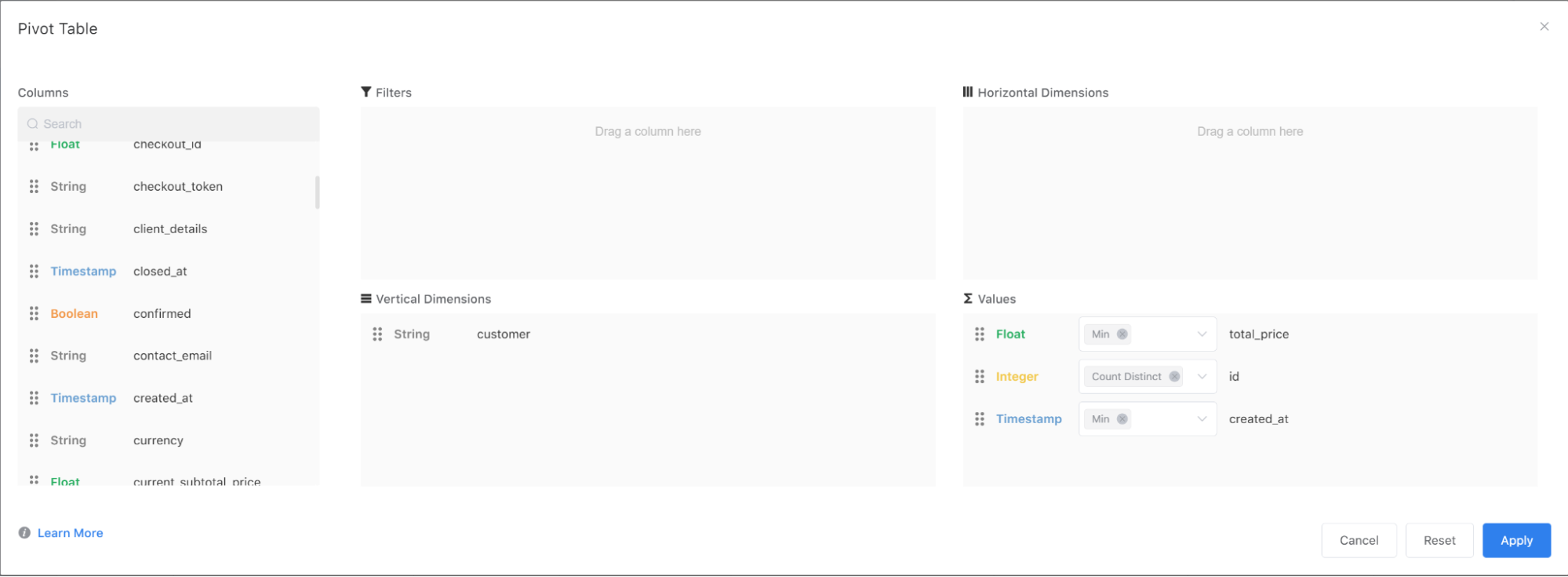Select closed_at column name
This screenshot has width=1568, height=577.
tap(160, 272)
